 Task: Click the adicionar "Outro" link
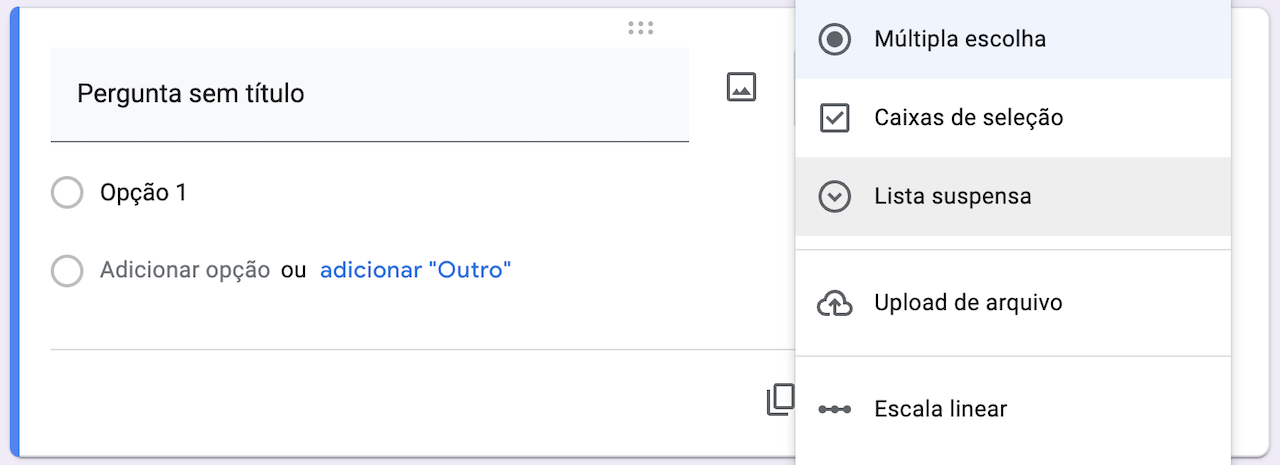(x=415, y=270)
